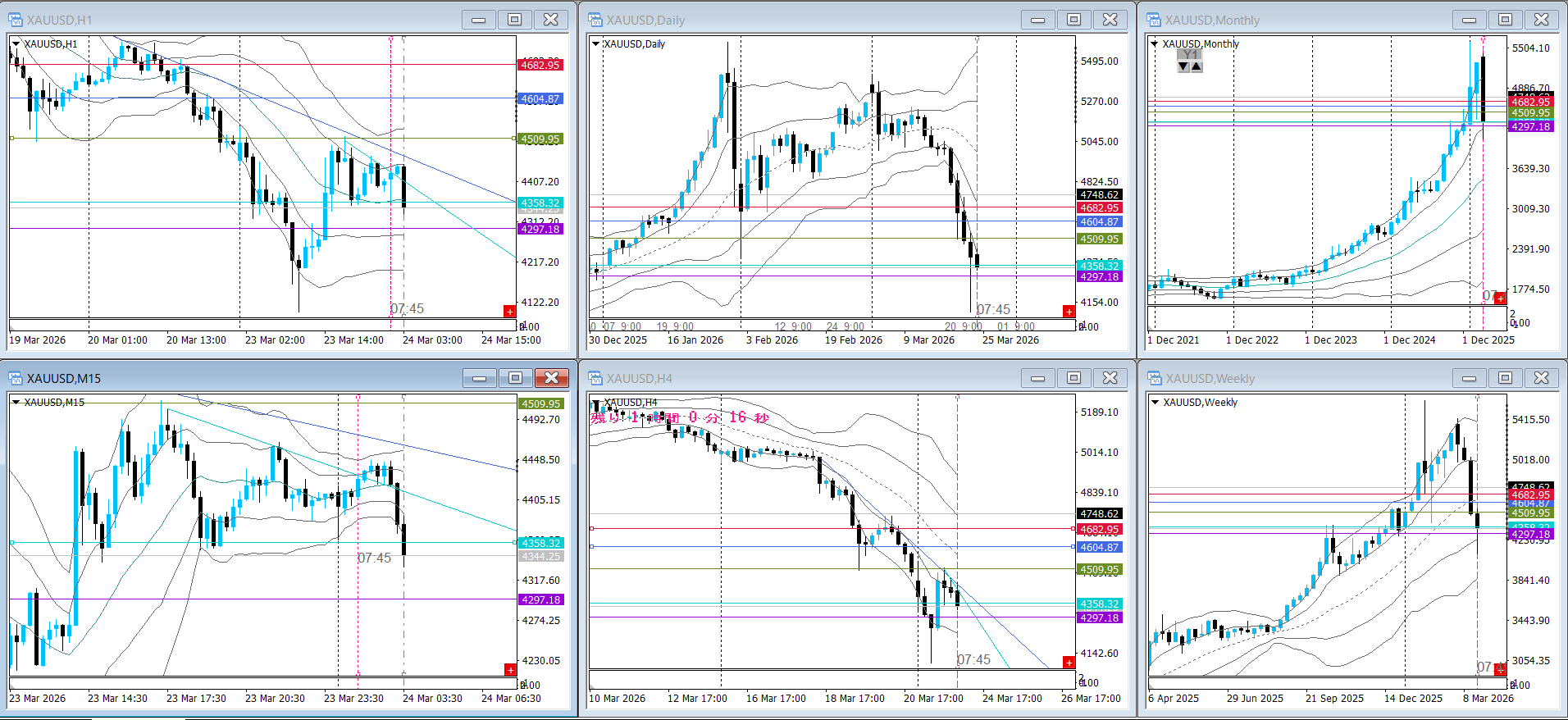Image resolution: width=1568 pixels, height=720 pixels.
Task: Click the red plus icon in Daily chart
Action: click(1068, 312)
